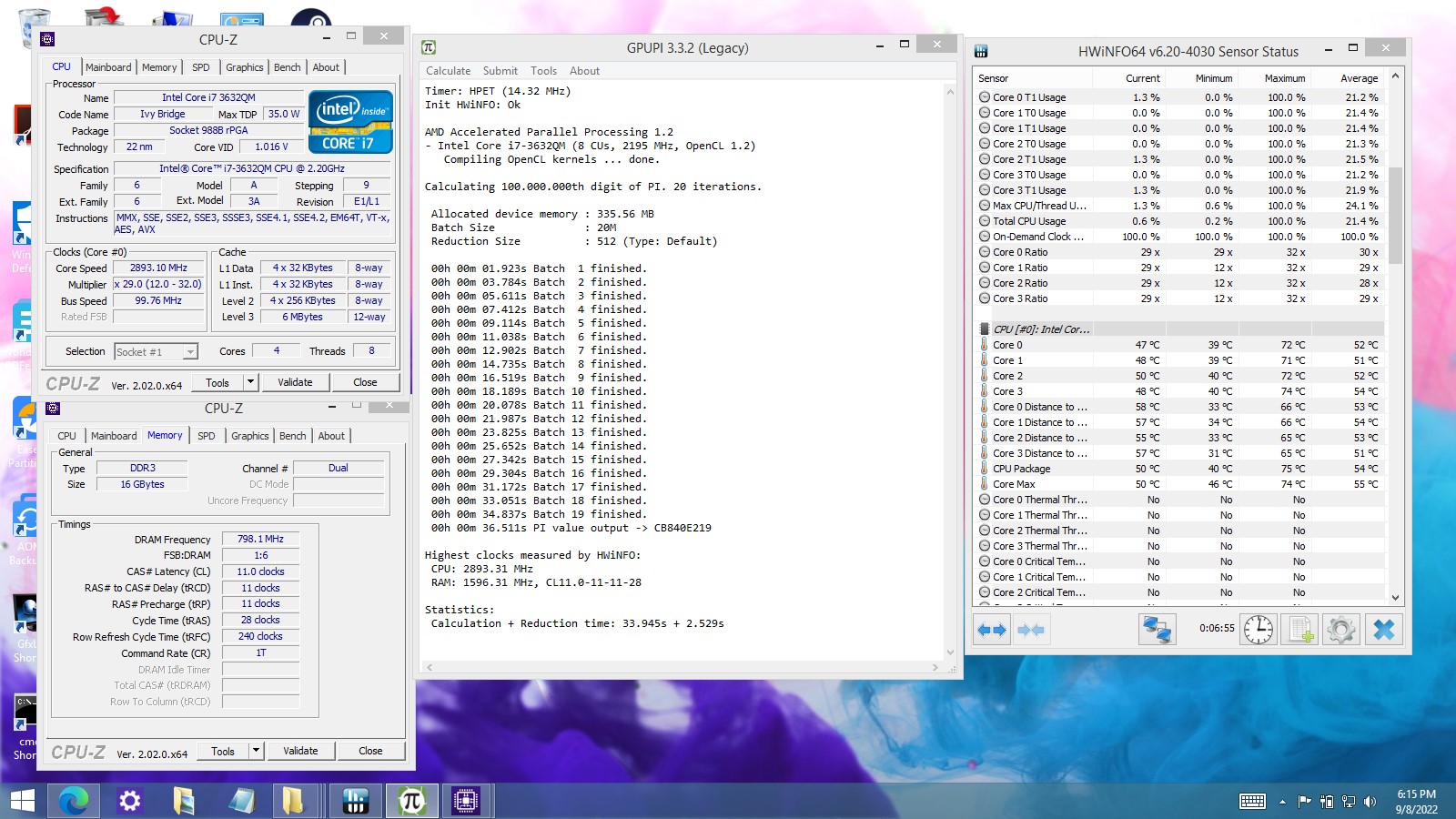Click Tools button in upper CPU-Z
1456x819 pixels.
click(x=217, y=382)
